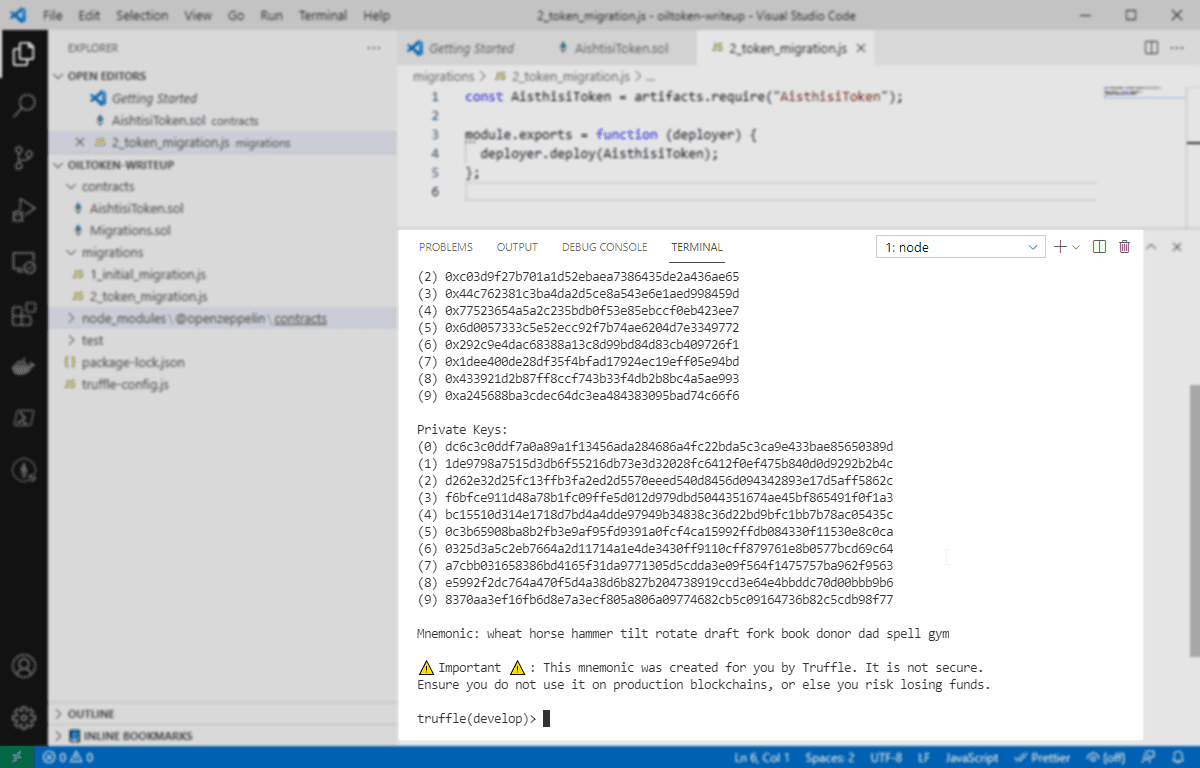
Task: Click migrations breadcrumb in editor
Action: 443,76
